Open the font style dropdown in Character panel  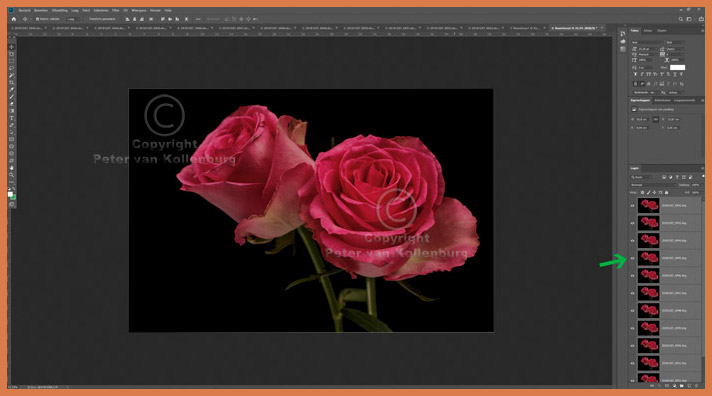pos(675,42)
